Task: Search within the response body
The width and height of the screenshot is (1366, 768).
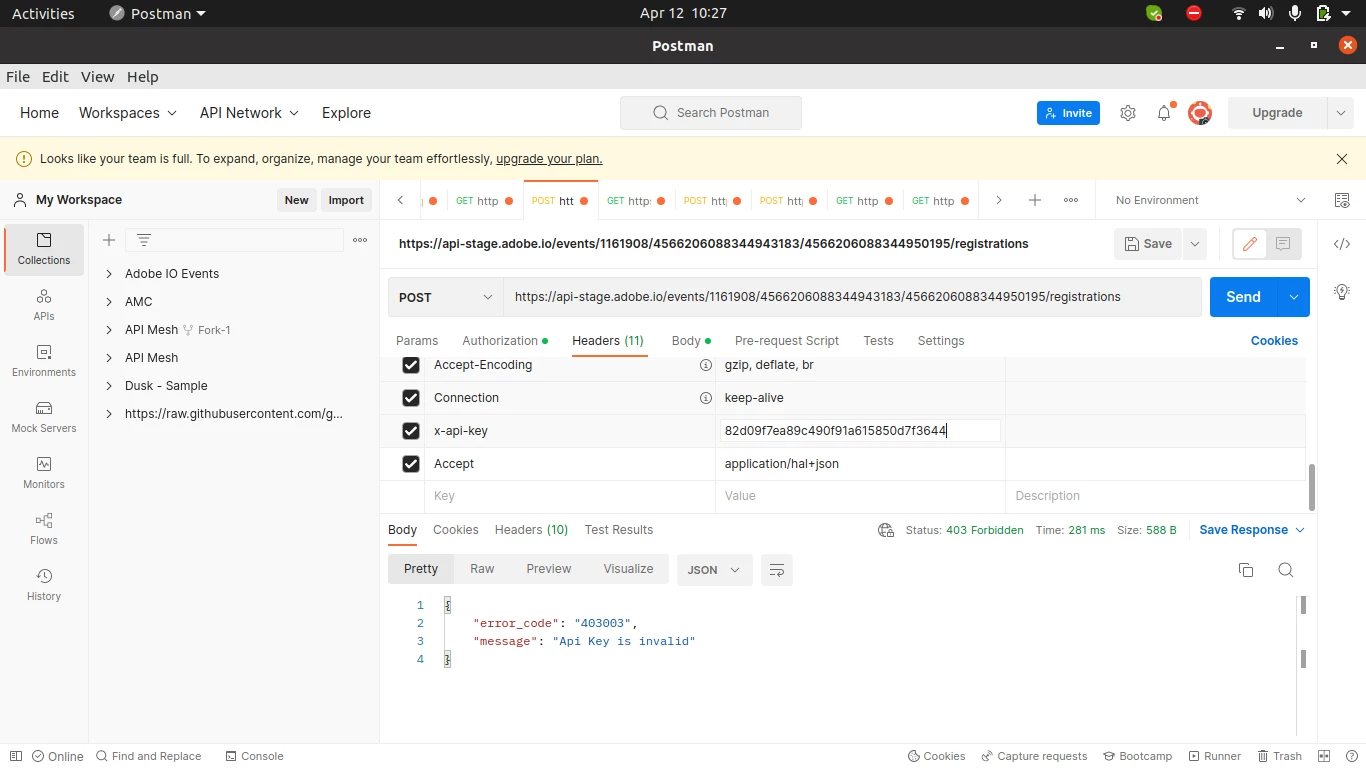Action: click(x=1286, y=570)
